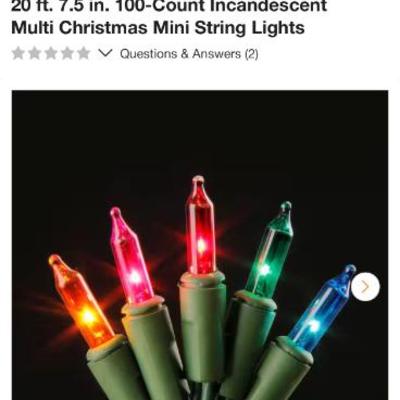Tap the blue bulb in product photo

[x=322, y=308]
